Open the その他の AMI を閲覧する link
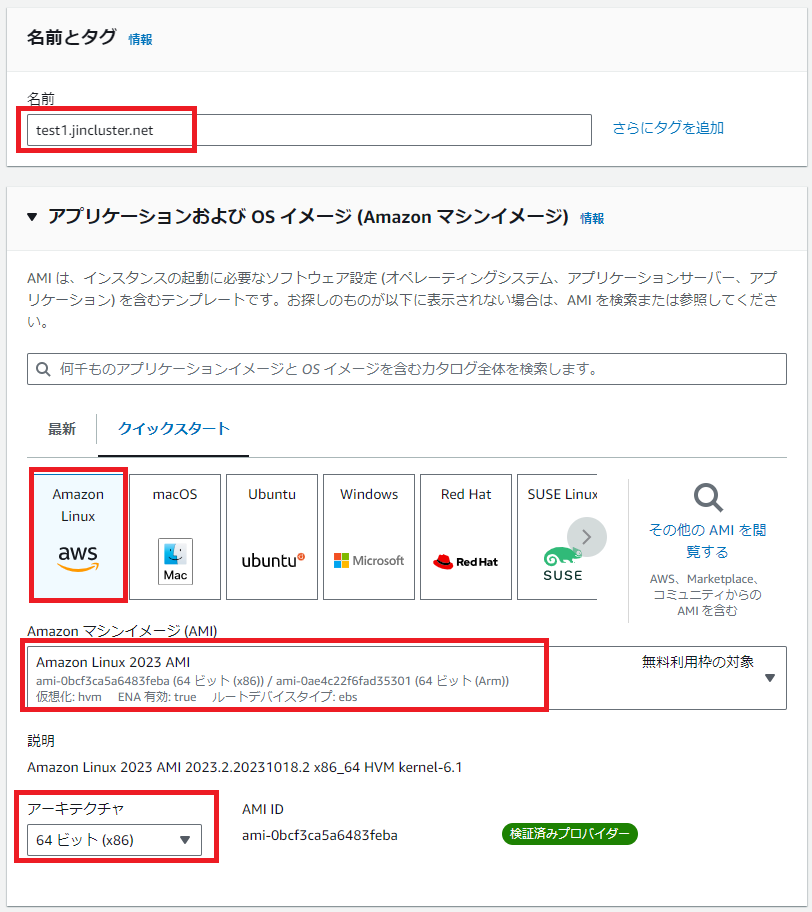 coord(708,540)
